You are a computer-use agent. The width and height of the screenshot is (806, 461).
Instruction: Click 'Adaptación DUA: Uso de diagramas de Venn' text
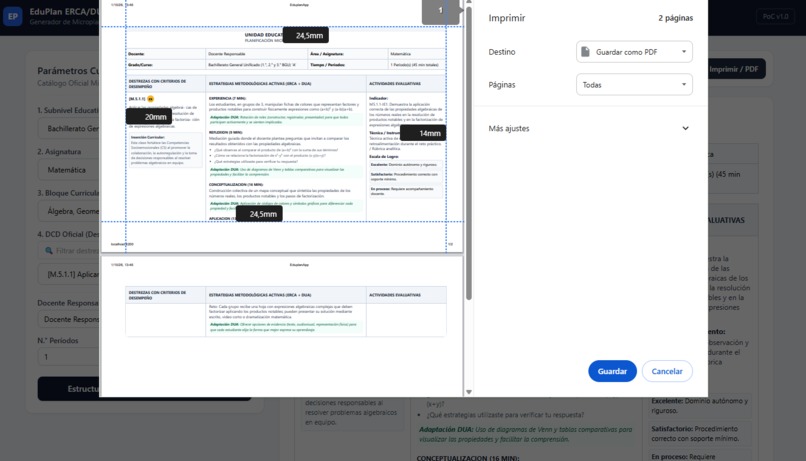(525, 434)
